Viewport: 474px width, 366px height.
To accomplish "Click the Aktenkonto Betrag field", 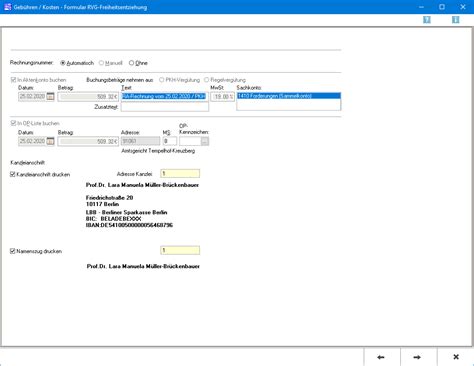I will (88, 97).
